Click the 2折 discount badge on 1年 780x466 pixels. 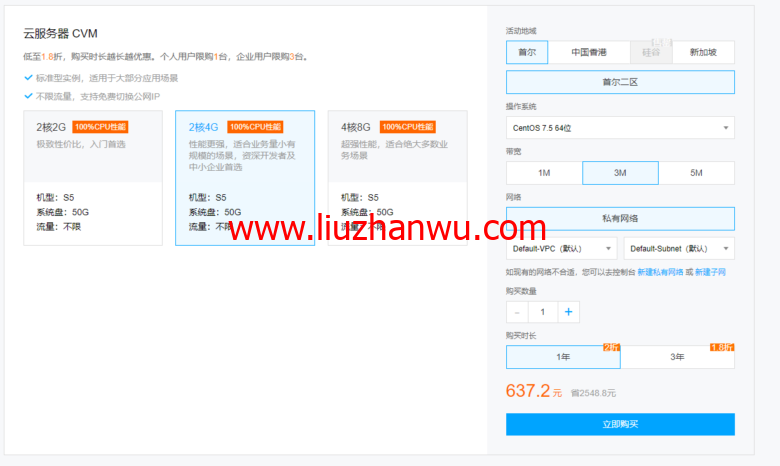(x=611, y=347)
